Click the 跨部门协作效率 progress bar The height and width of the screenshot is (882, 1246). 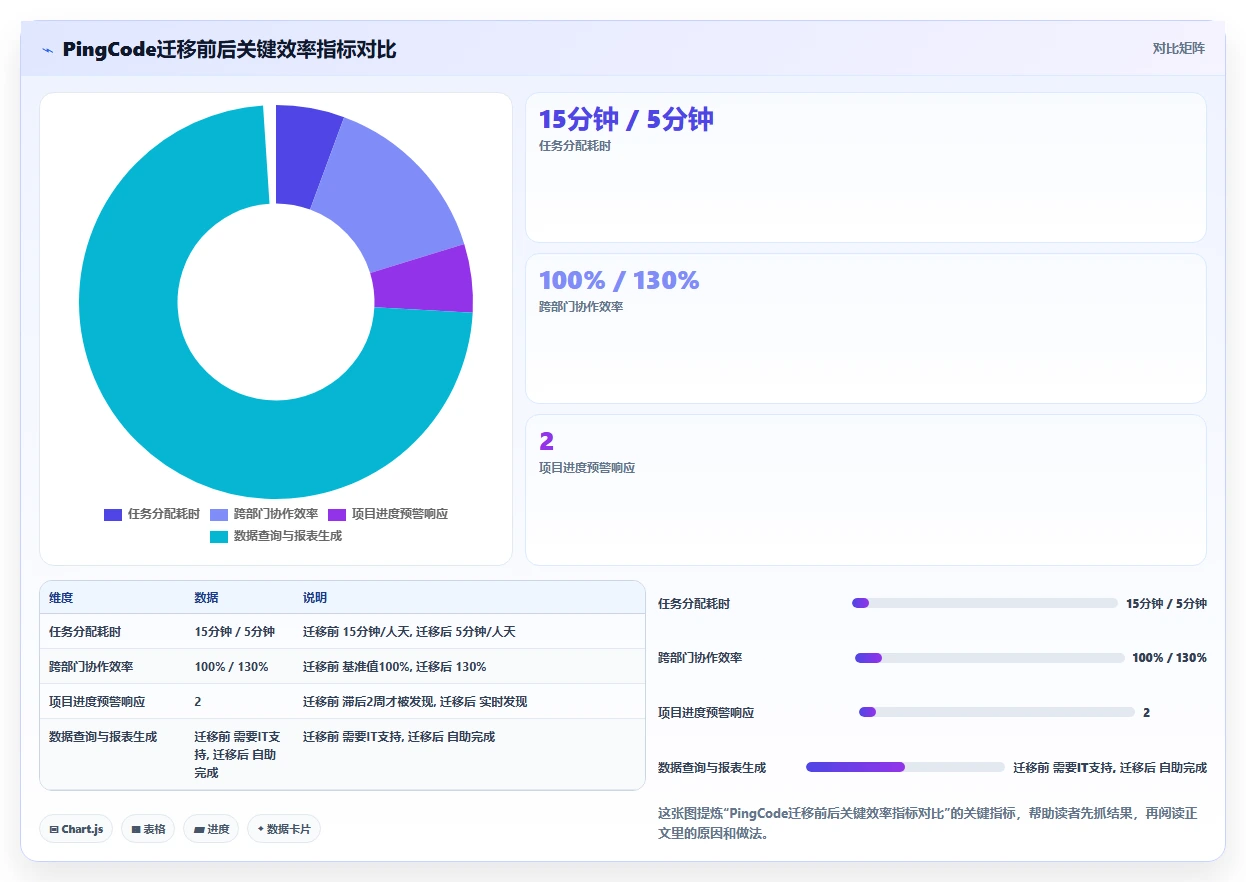point(990,658)
